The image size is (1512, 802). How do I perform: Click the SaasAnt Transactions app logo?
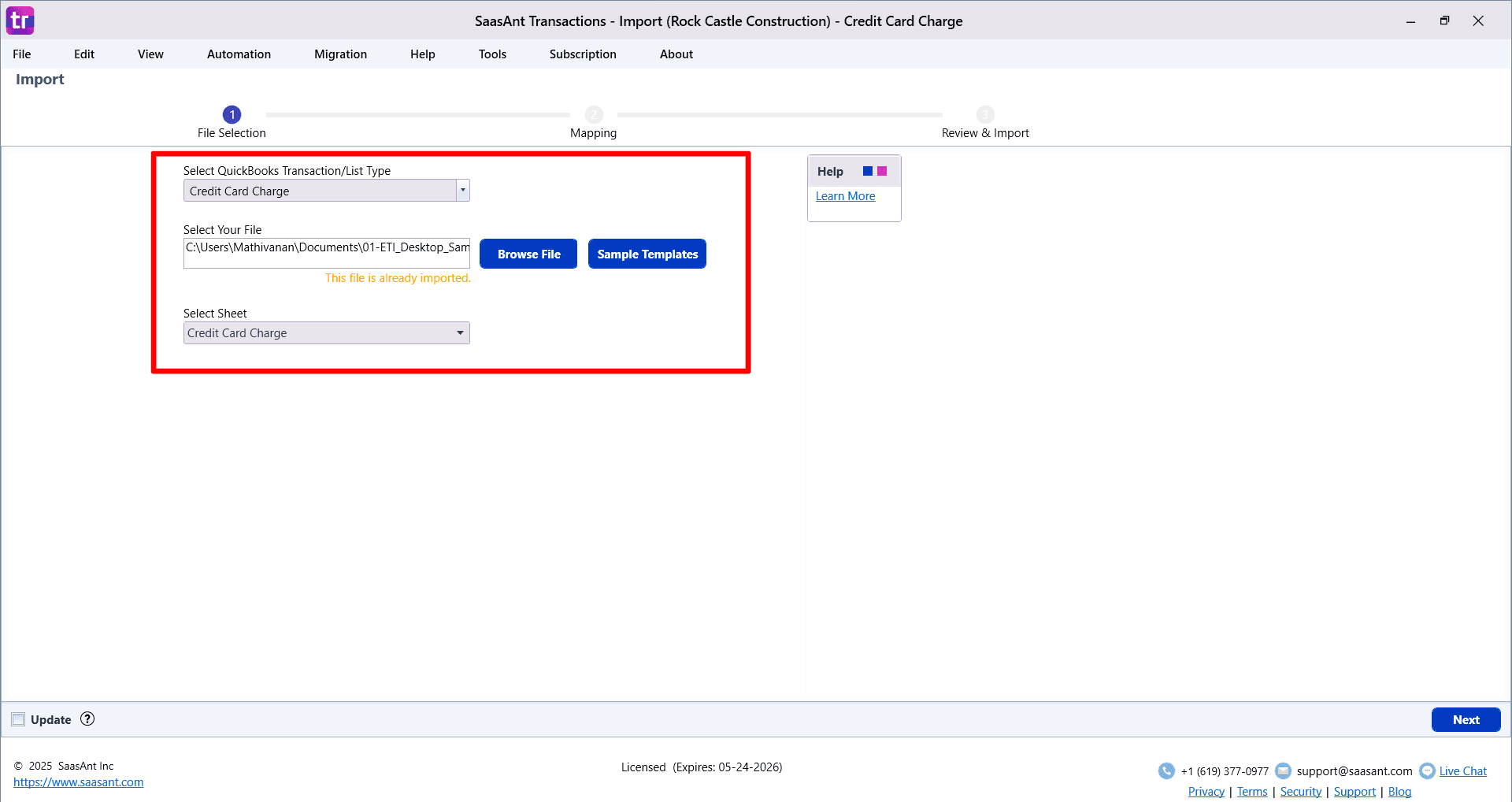click(20, 20)
